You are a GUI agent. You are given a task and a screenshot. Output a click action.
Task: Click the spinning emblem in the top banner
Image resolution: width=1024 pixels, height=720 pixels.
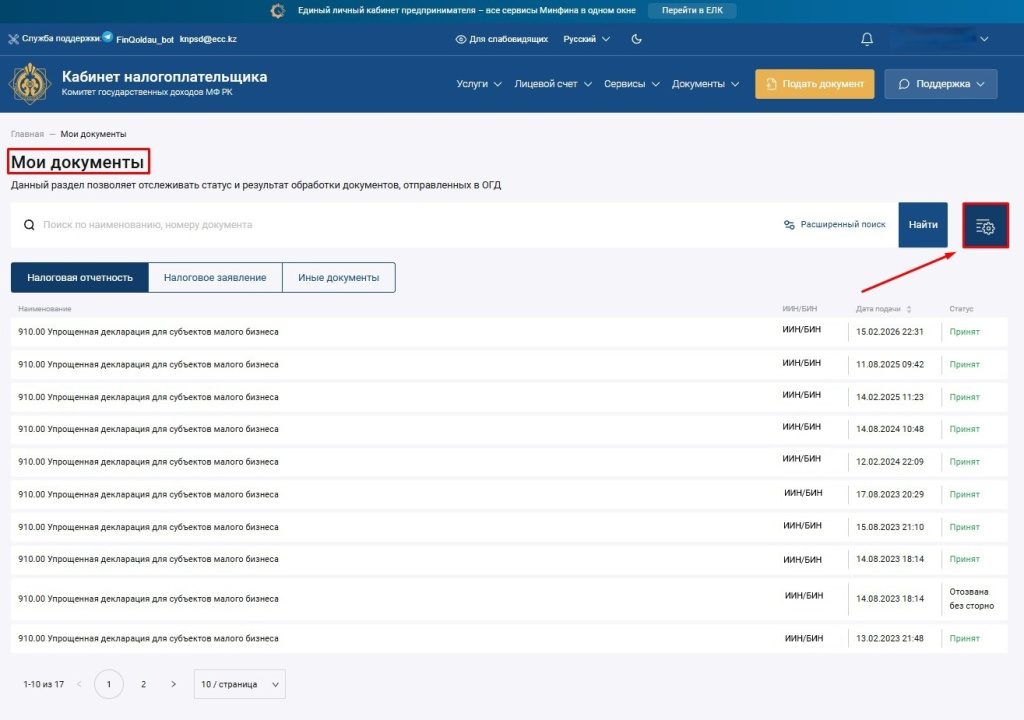coord(277,9)
